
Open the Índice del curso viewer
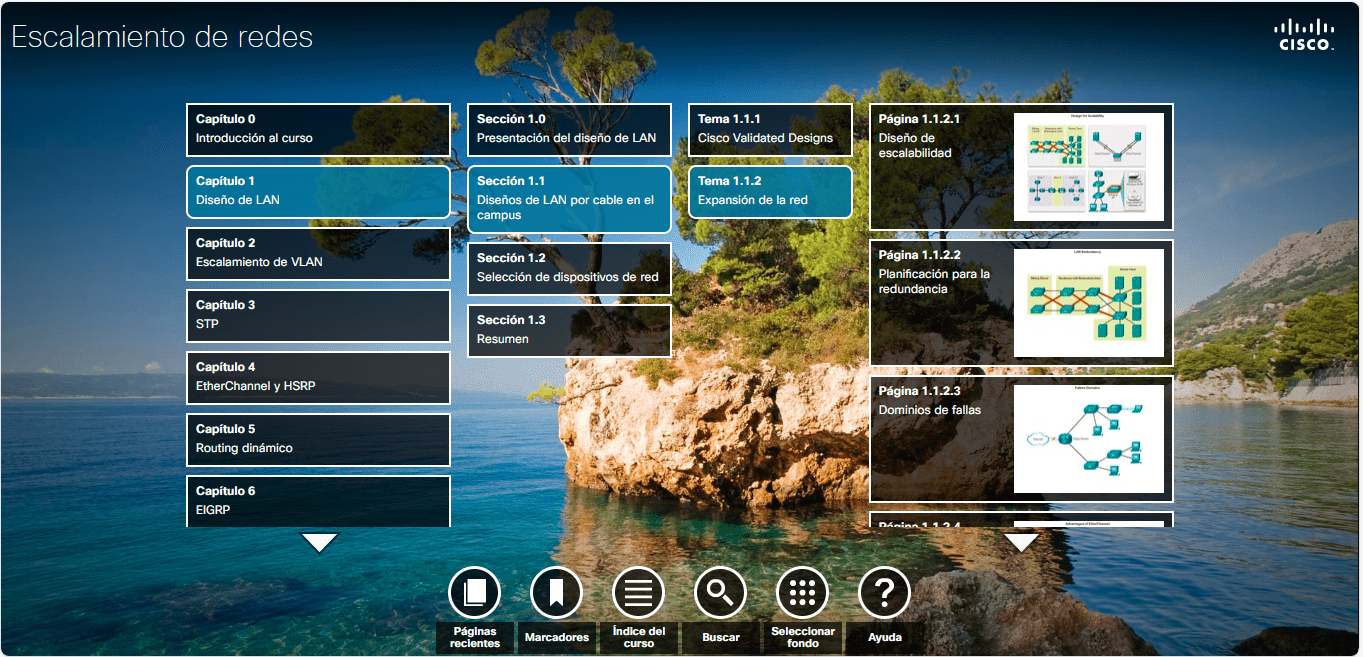pyautogui.click(x=639, y=592)
